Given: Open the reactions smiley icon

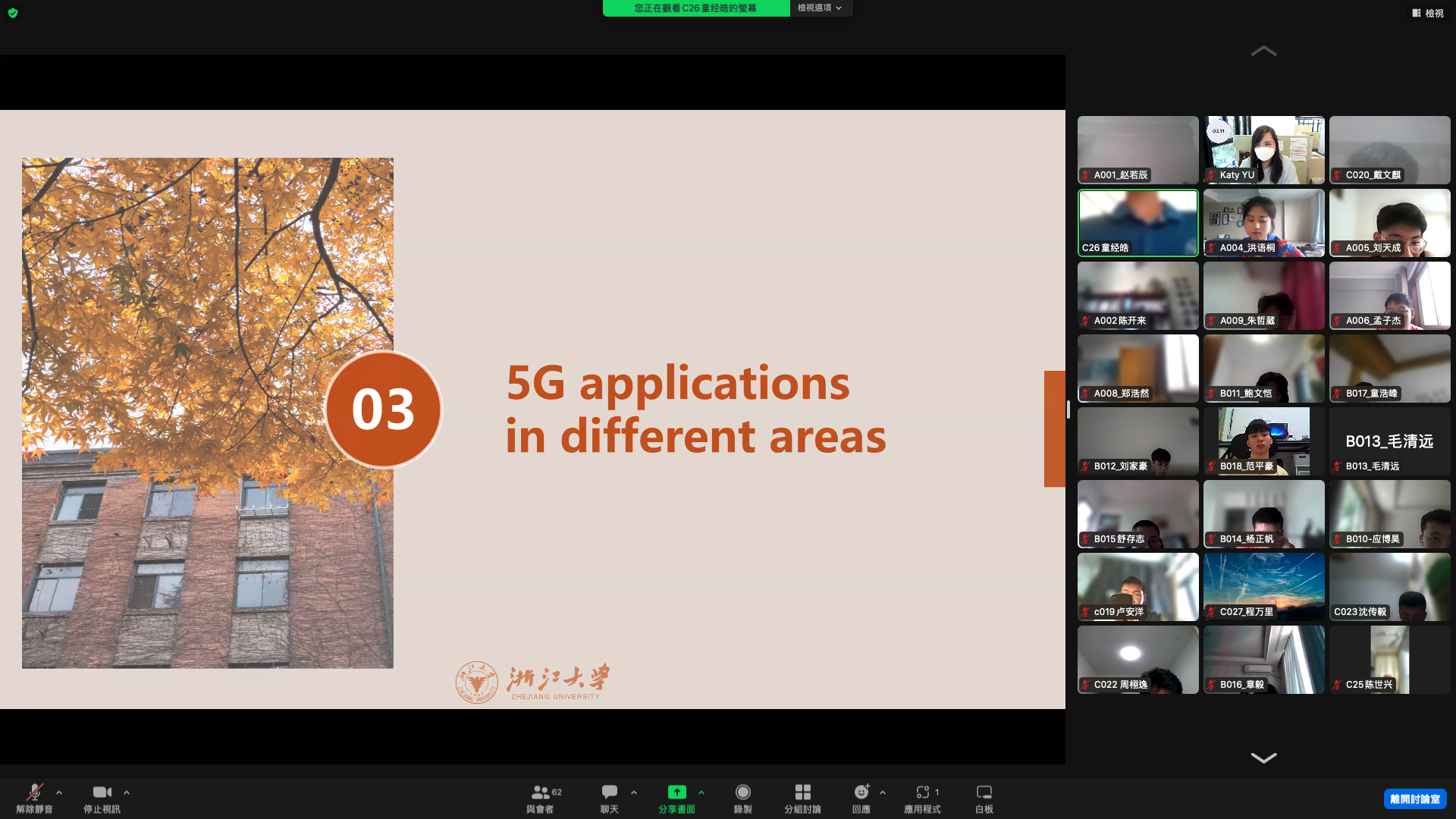Looking at the screenshot, I should (861, 792).
